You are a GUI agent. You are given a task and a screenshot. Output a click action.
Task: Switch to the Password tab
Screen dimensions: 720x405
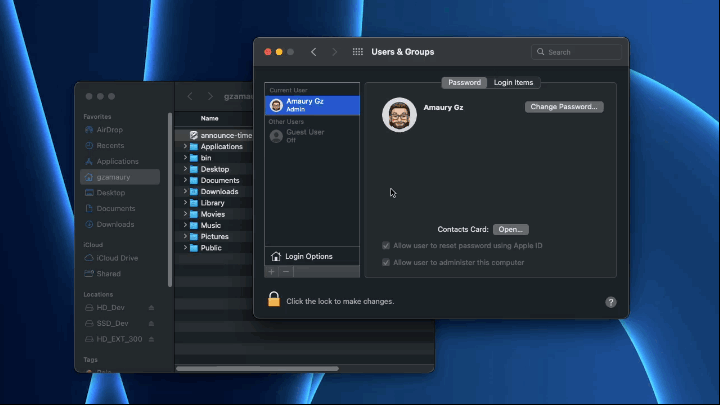(x=464, y=83)
